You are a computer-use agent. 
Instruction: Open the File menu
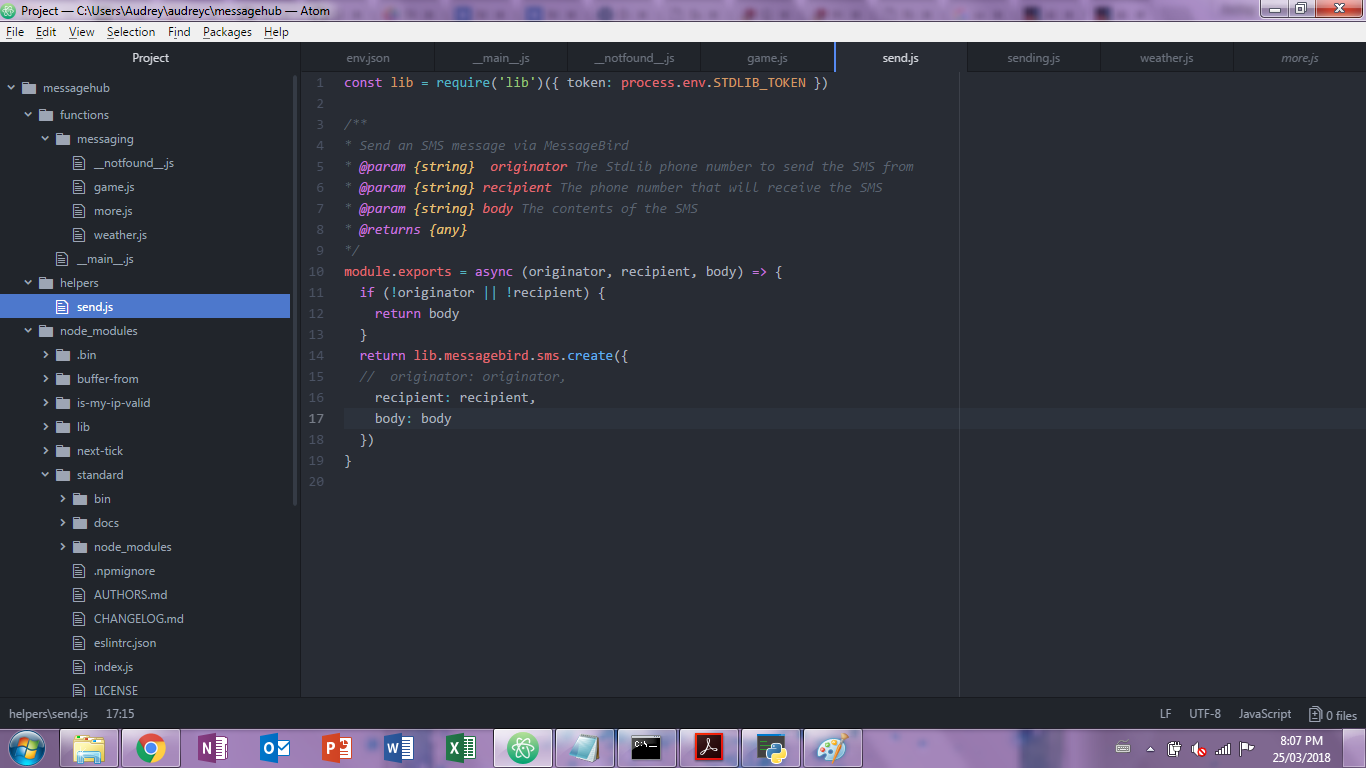coord(15,32)
